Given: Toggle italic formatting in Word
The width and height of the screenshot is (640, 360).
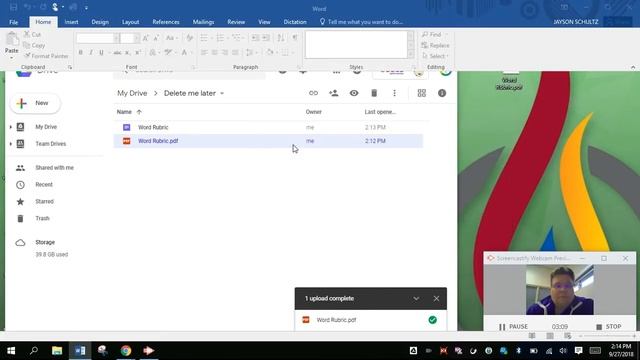Looking at the screenshot, I should 91,52.
